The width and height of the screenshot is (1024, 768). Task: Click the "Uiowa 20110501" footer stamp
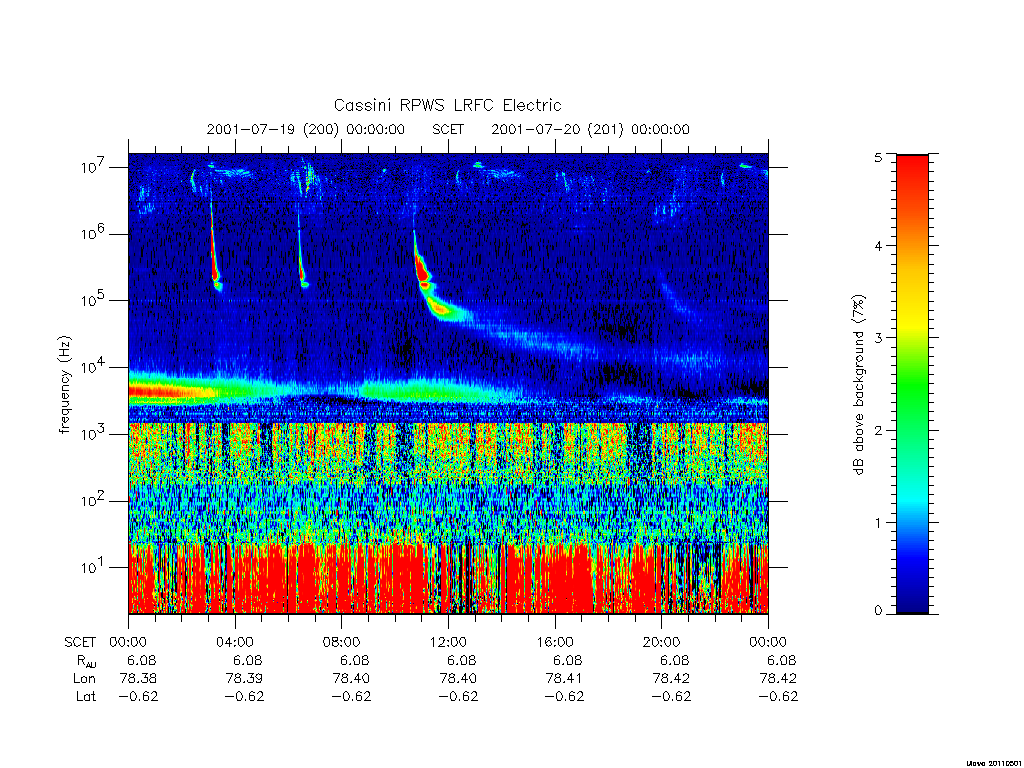point(993,763)
